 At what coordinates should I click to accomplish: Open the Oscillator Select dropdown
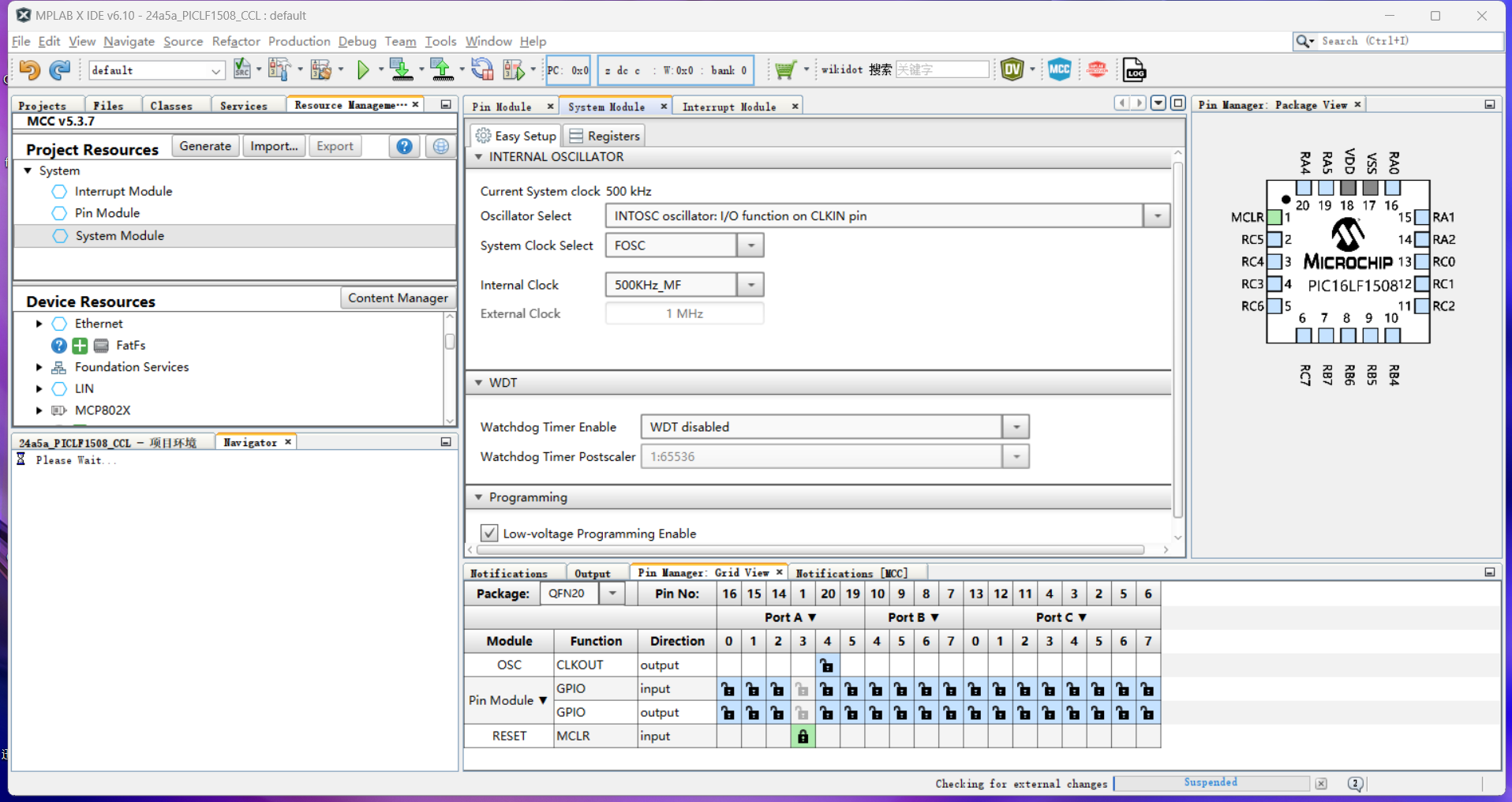pyautogui.click(x=1156, y=215)
